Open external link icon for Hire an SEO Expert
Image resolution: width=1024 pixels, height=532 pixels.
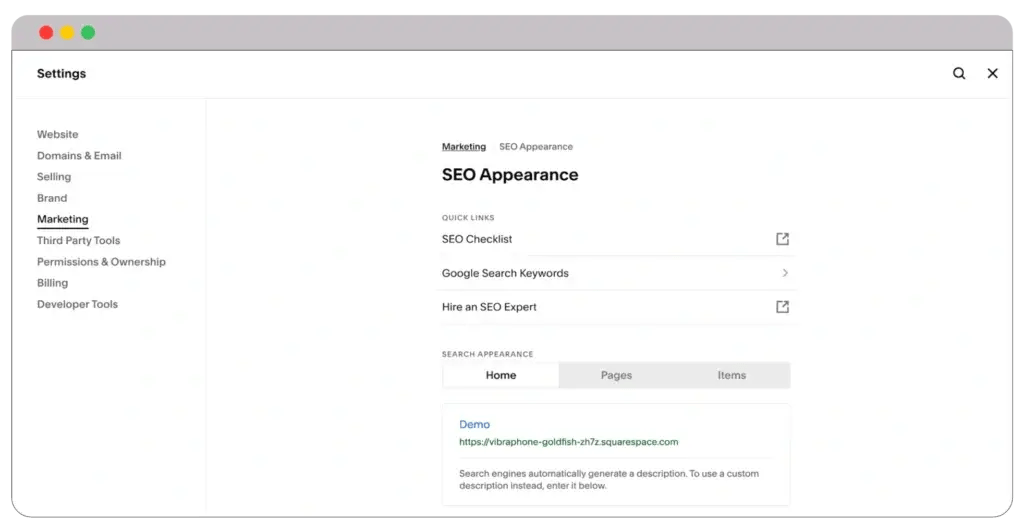[783, 307]
